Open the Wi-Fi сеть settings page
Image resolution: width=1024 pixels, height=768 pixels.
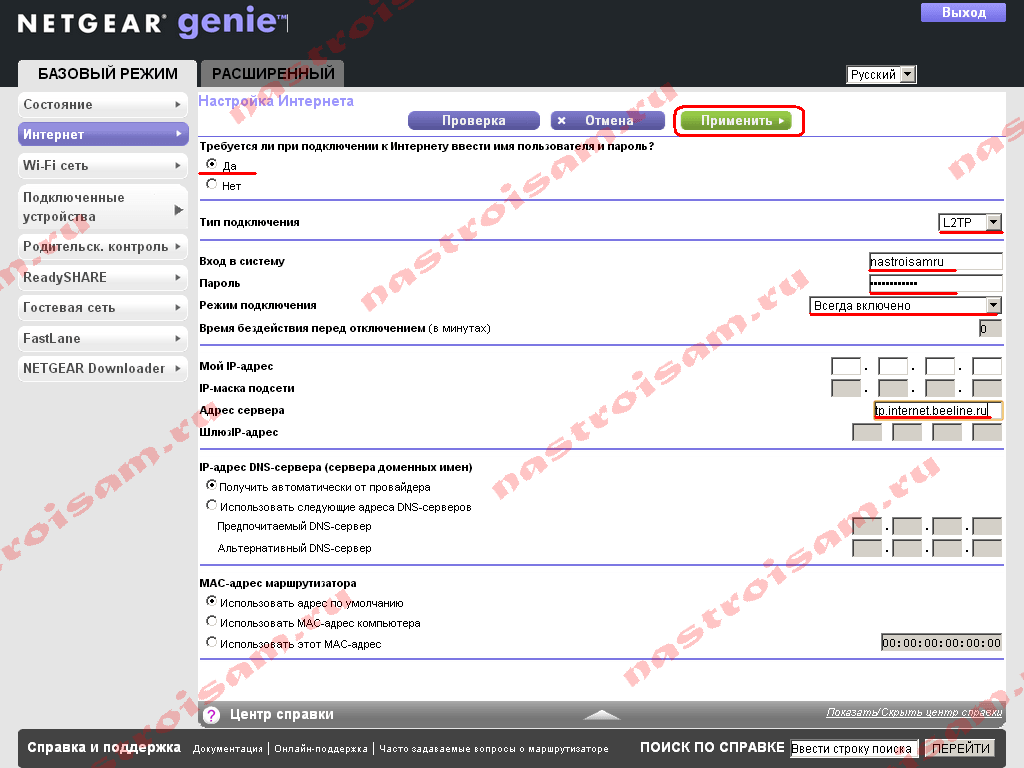[x=103, y=166]
